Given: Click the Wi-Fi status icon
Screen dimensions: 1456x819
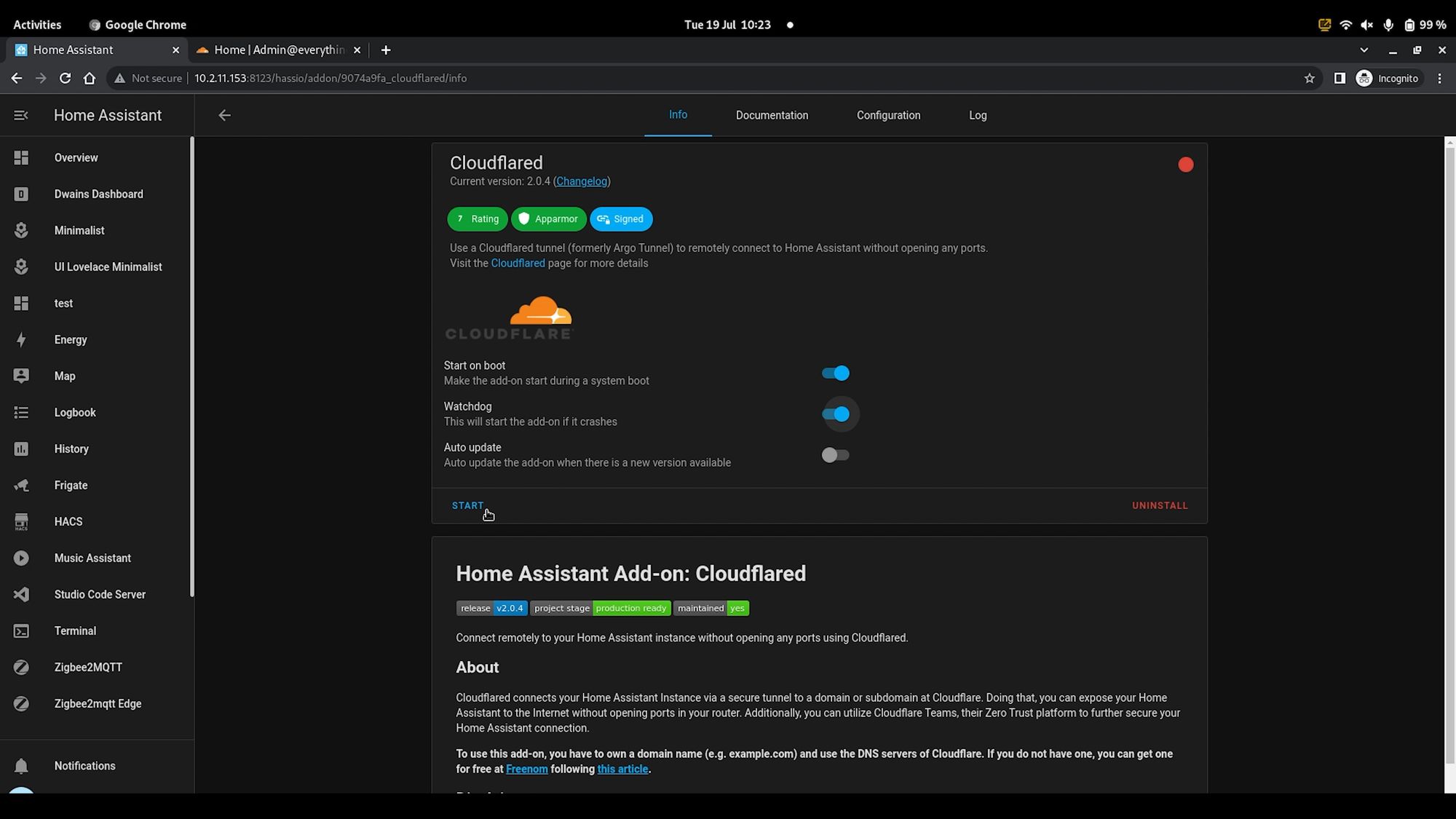Looking at the screenshot, I should (1345, 25).
